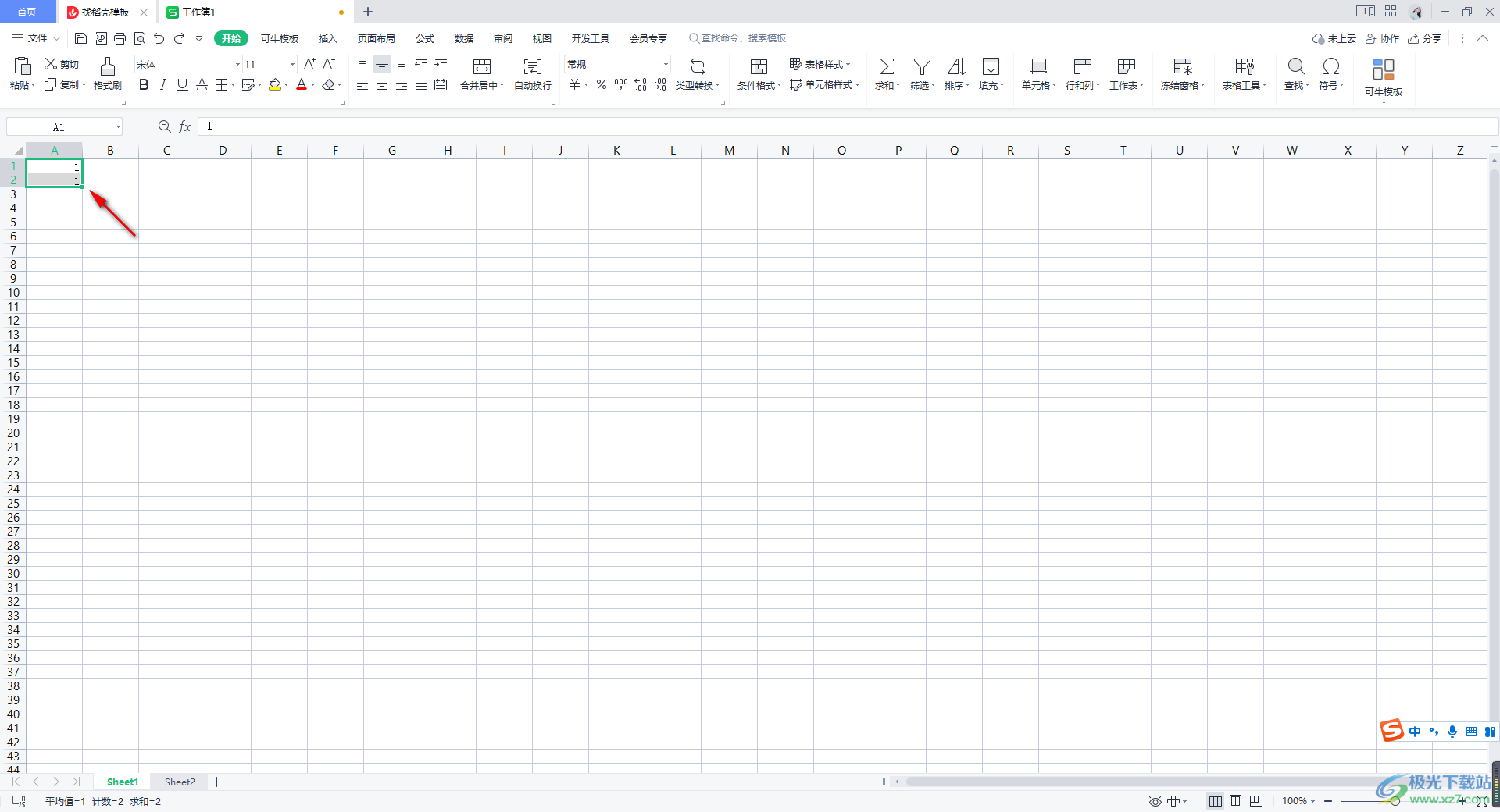Click the Paste (粘贴) clipboard icon
The width and height of the screenshot is (1500, 812).
coord(23,66)
